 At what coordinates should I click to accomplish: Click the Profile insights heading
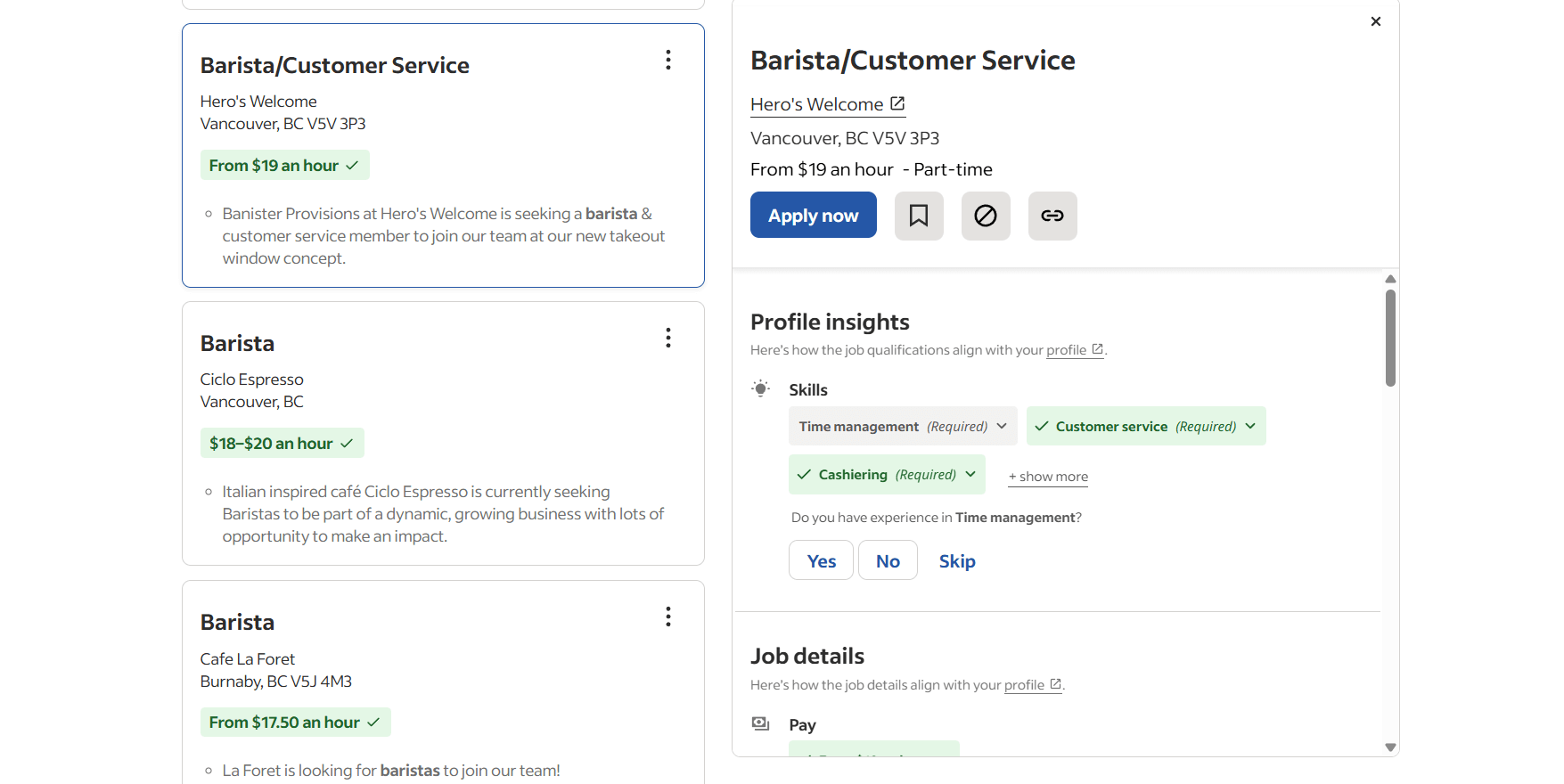(830, 322)
